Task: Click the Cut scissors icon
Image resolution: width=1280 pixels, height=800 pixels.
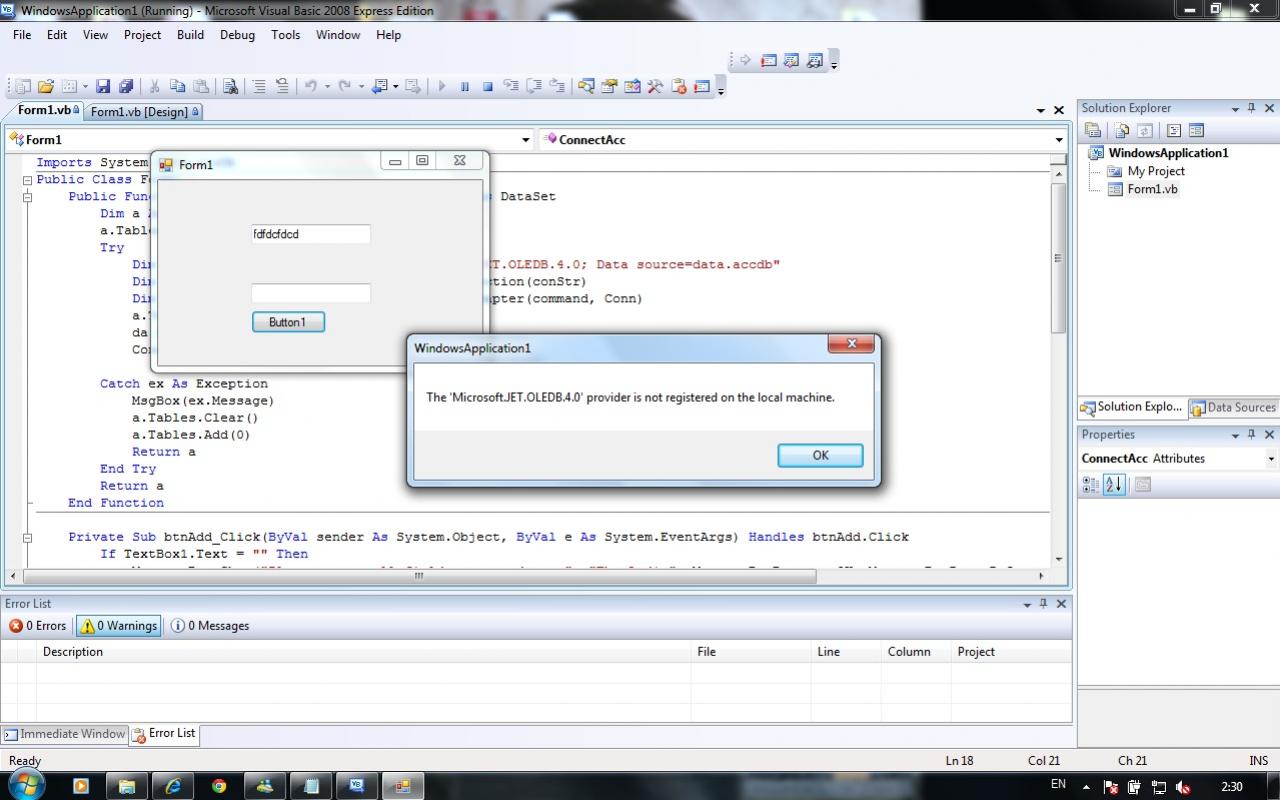Action: [x=154, y=86]
